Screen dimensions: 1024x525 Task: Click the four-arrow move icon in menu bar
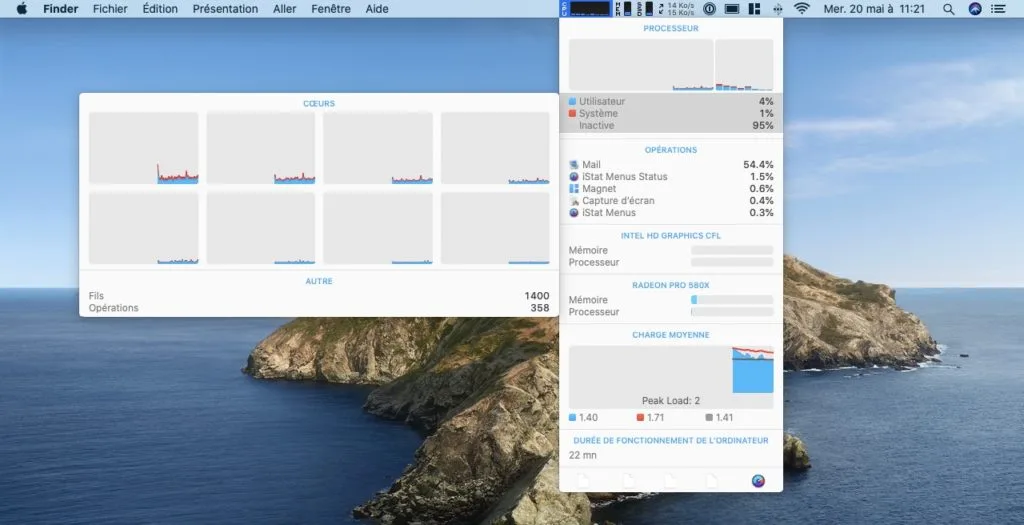[x=777, y=8]
